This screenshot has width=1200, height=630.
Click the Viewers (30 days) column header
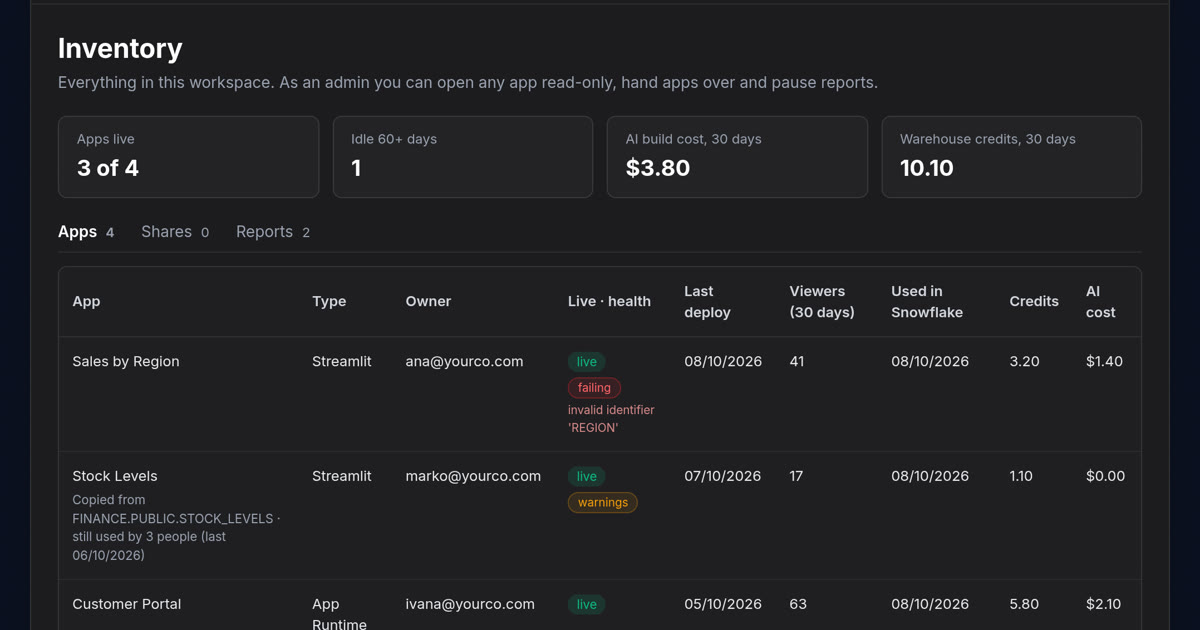click(822, 302)
